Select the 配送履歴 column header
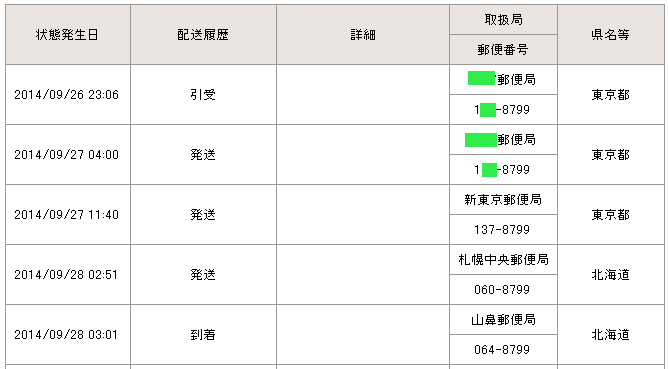668x369 pixels. 203,35
